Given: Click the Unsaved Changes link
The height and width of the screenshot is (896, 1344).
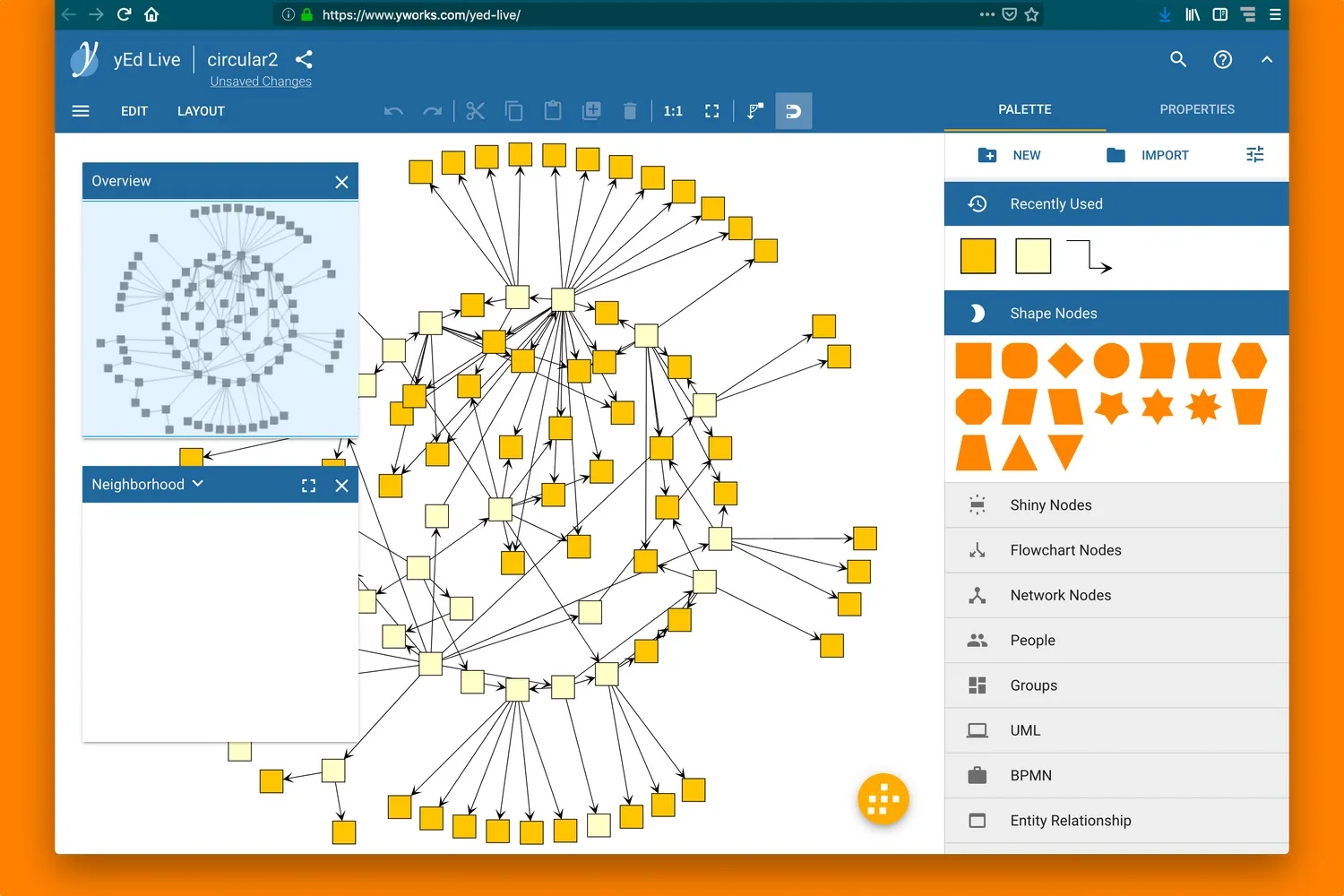Looking at the screenshot, I should tap(261, 82).
